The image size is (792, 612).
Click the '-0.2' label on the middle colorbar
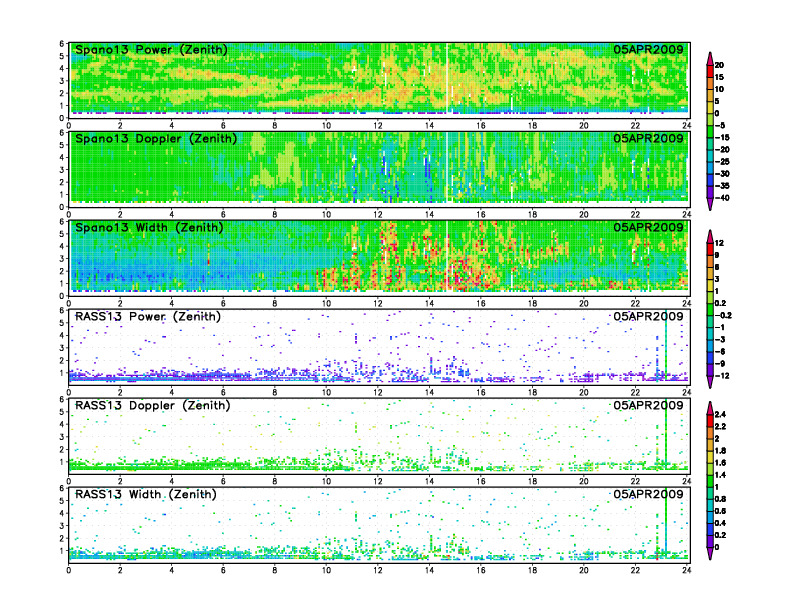(723, 316)
